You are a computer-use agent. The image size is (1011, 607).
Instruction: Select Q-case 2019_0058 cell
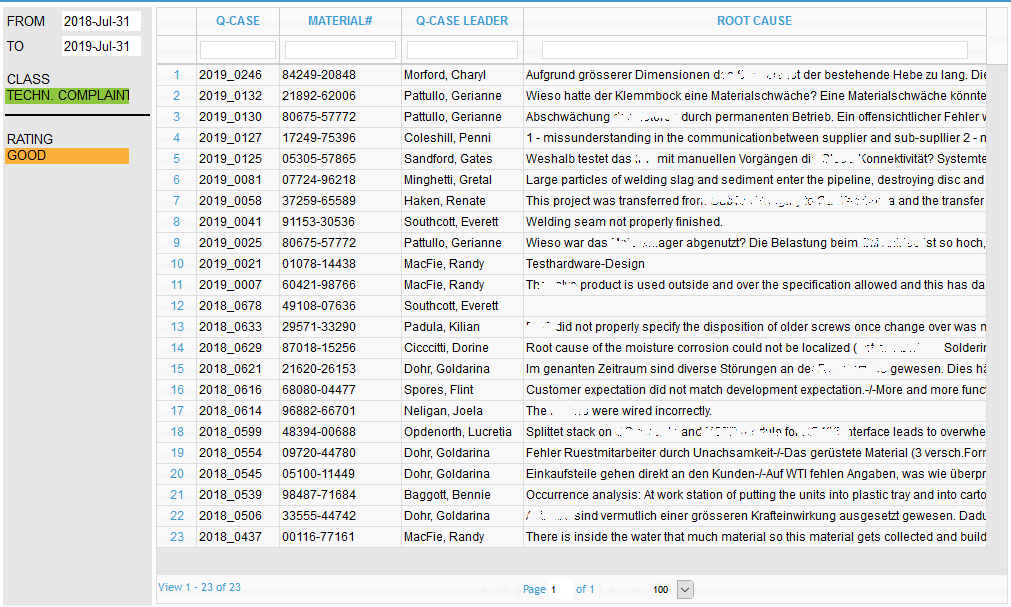[x=238, y=201]
